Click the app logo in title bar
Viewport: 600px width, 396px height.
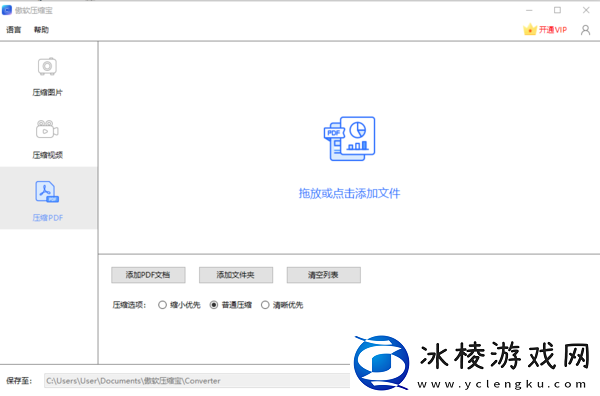point(7,10)
